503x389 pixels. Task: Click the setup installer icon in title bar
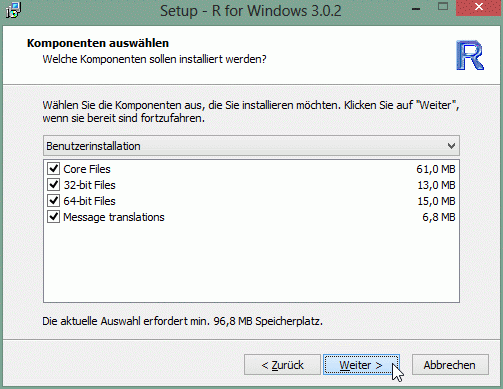pos(13,10)
